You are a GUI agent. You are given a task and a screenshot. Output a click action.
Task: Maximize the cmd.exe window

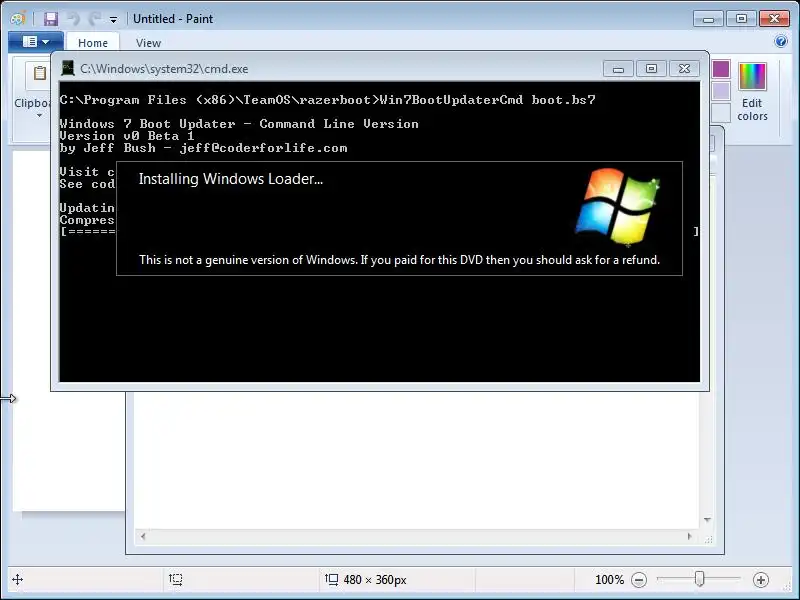651,69
